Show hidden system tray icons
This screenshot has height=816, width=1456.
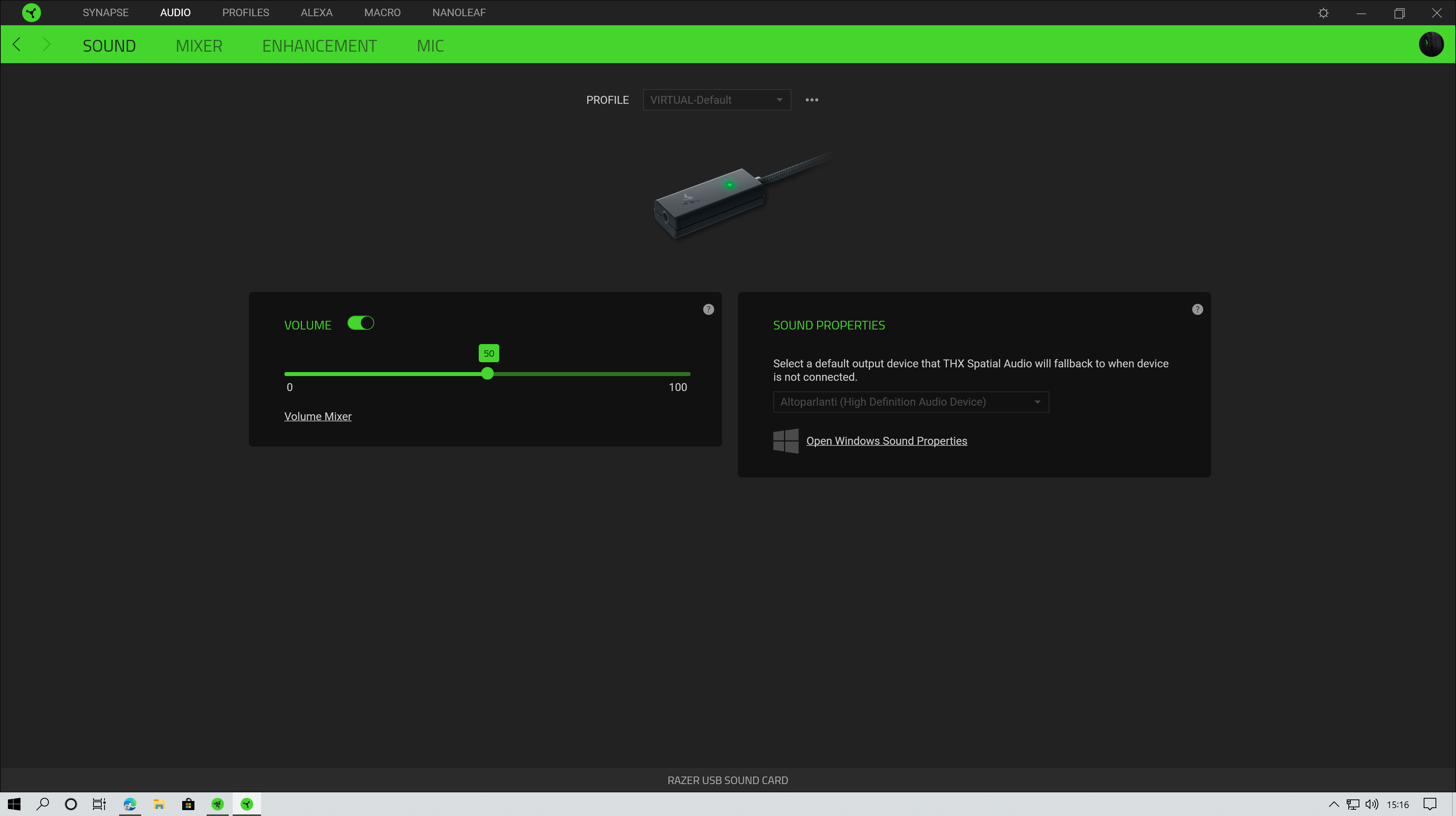tap(1333, 804)
